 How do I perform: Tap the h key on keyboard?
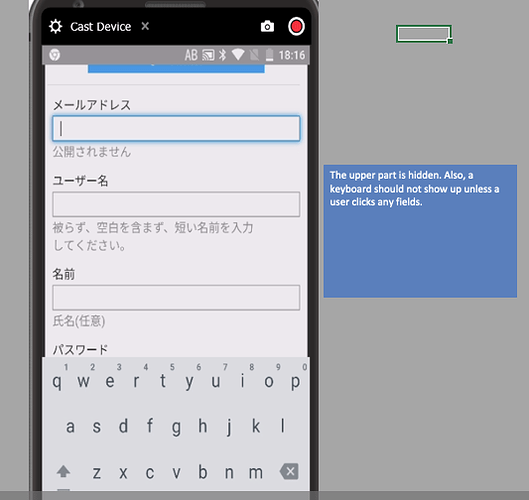tap(202, 426)
